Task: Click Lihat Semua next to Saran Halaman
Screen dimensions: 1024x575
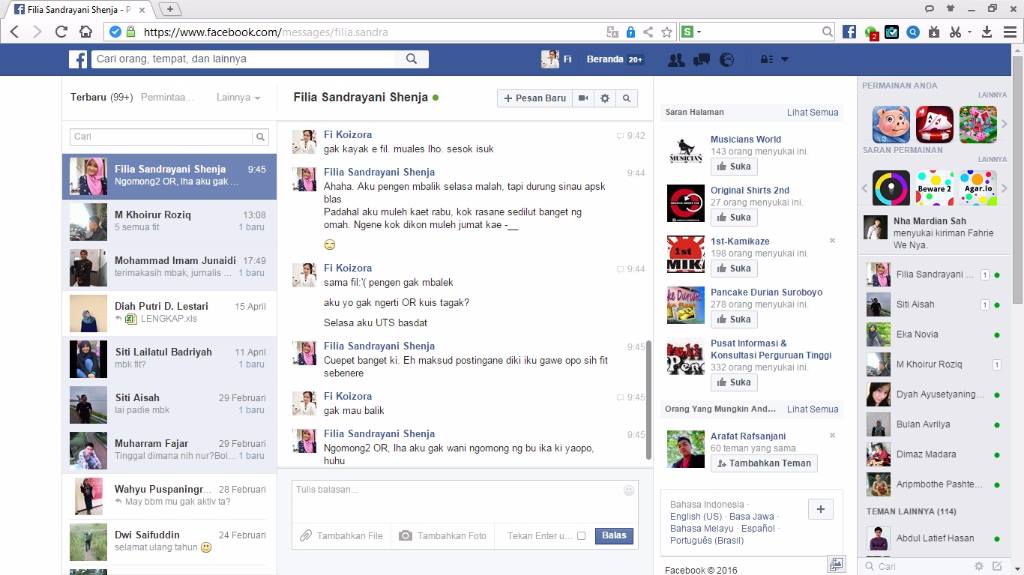Action: 812,112
